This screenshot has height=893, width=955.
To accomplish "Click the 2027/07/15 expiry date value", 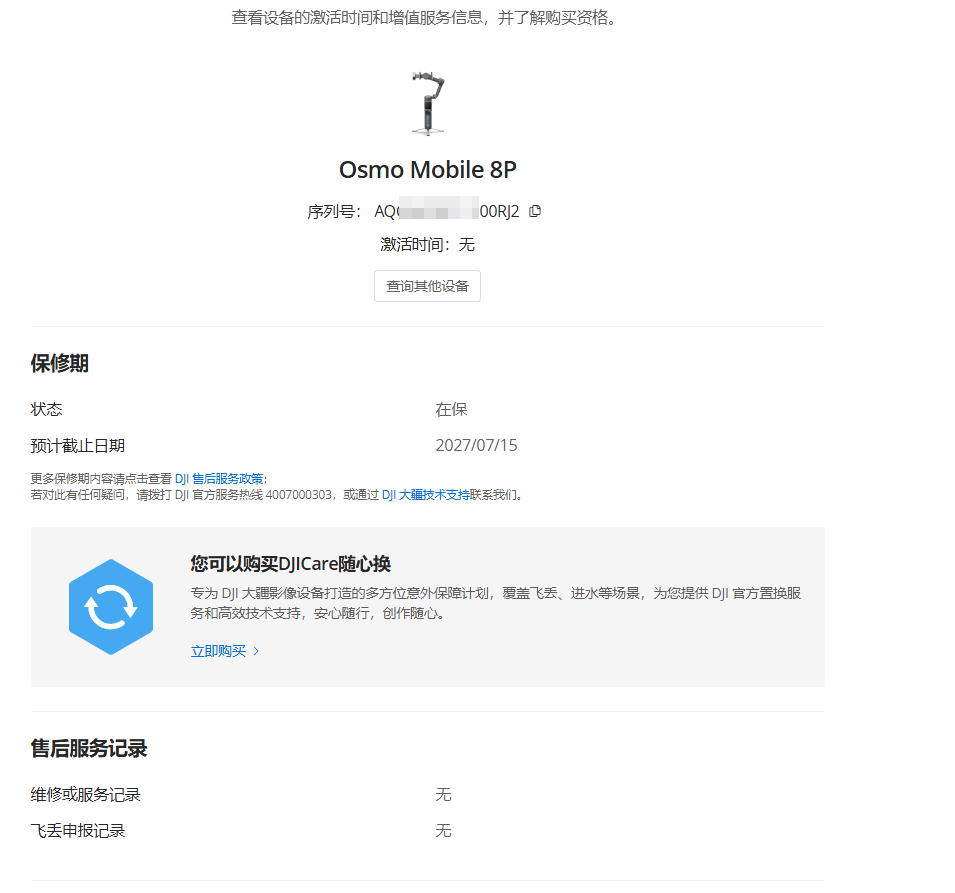I will pyautogui.click(x=476, y=445).
